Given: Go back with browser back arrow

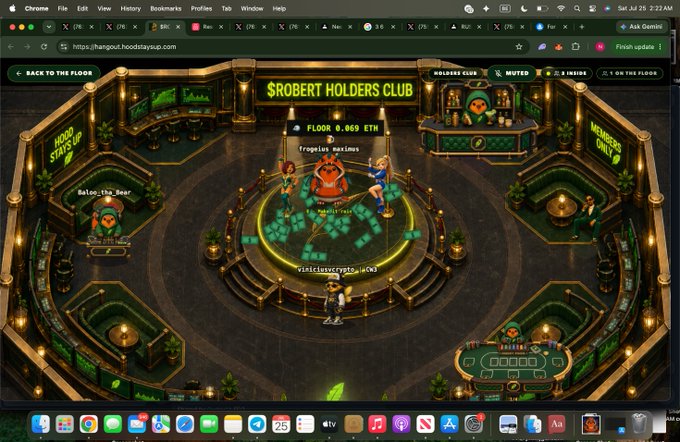Looking at the screenshot, I should coord(11,46).
